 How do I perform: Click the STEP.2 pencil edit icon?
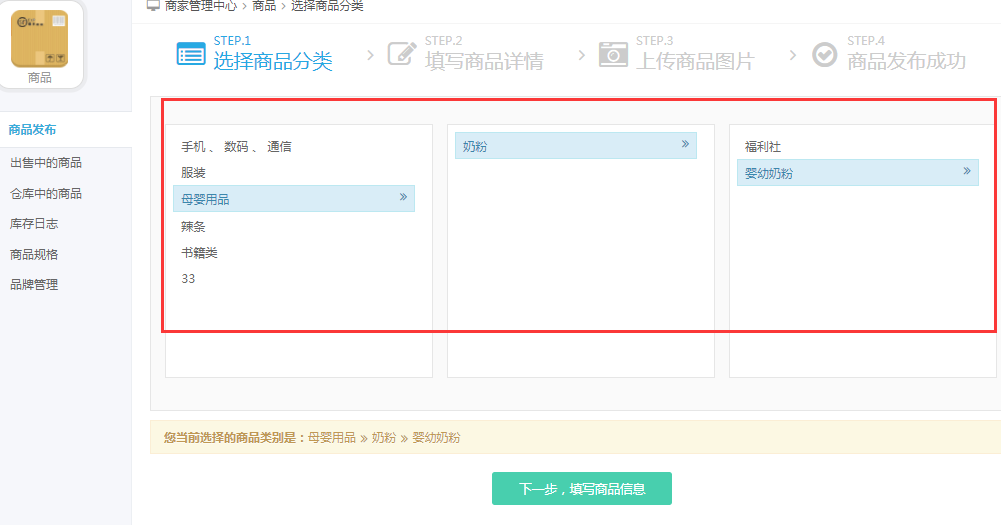tap(402, 54)
